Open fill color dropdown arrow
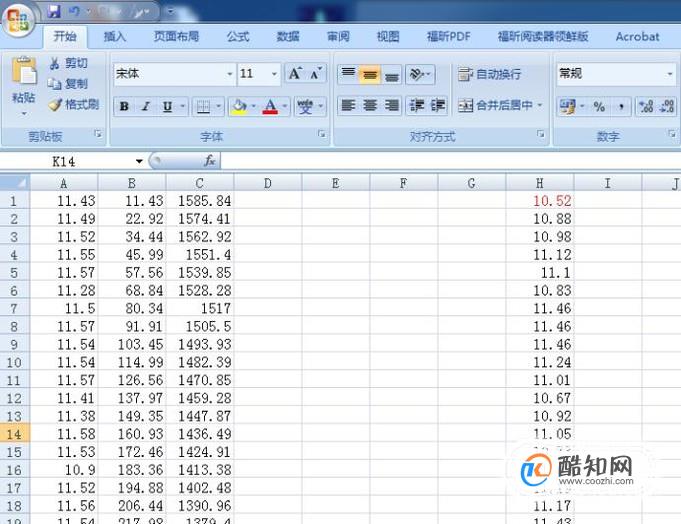Screen dimensions: 681x524 253,106
